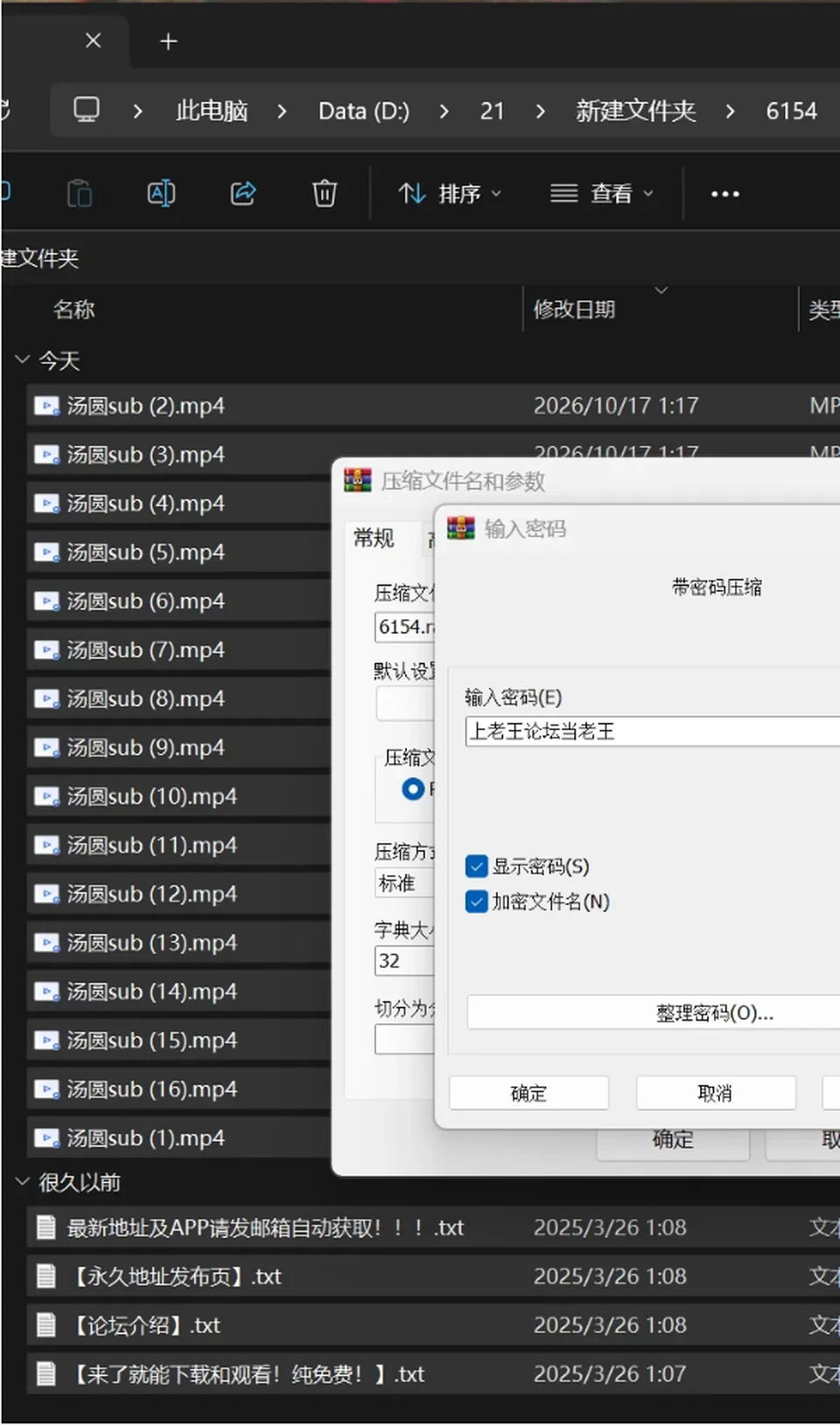Screen dimensions: 840x1425
Task: Click the video icon of 汤圆sub (12).mp4
Action: 46,895
